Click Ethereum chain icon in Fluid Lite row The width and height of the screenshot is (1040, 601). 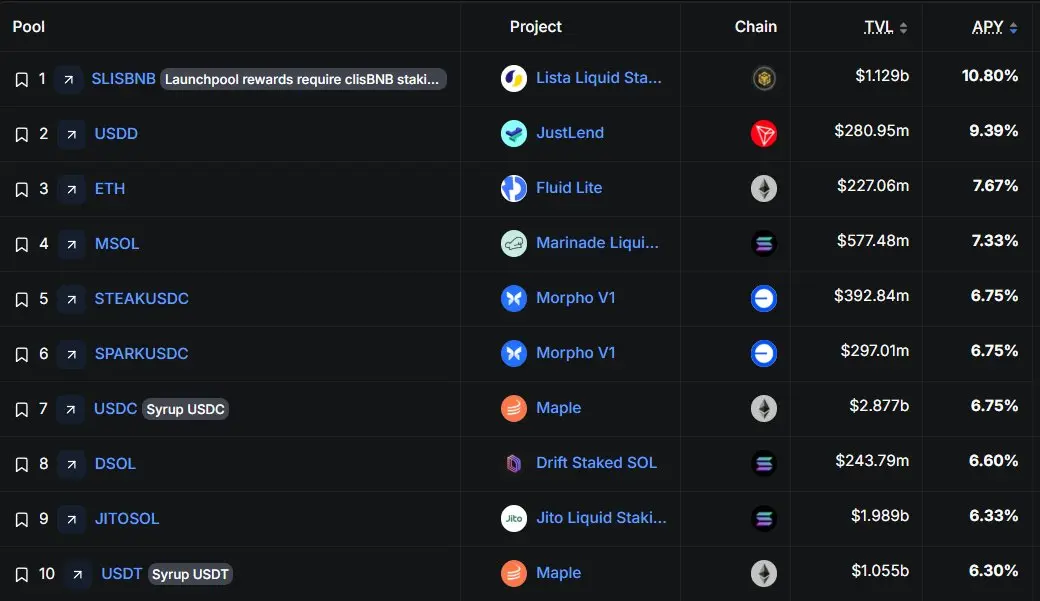764,189
